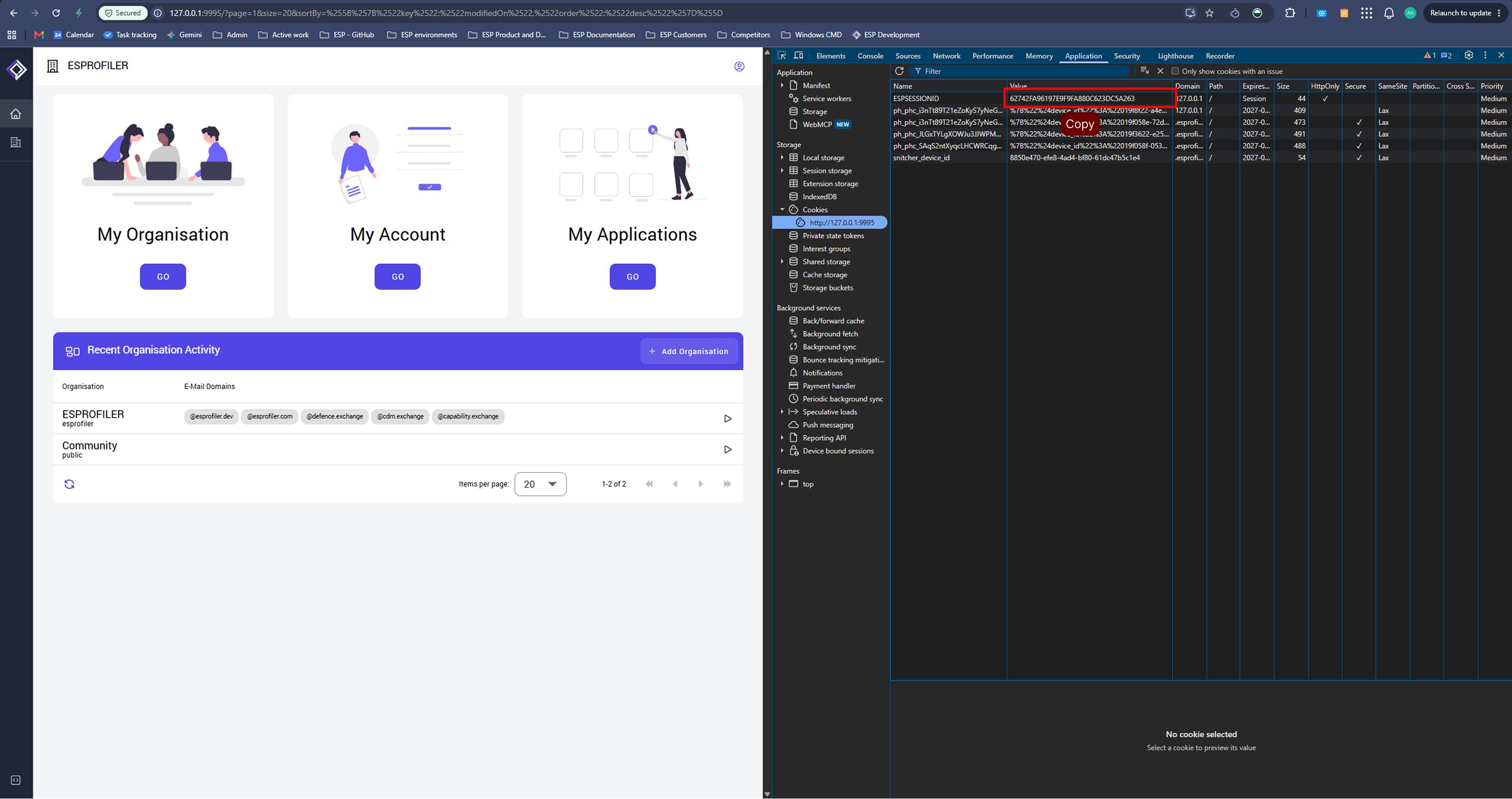Click the browser reload button
Screen dimensions: 1512x799
click(x=56, y=13)
